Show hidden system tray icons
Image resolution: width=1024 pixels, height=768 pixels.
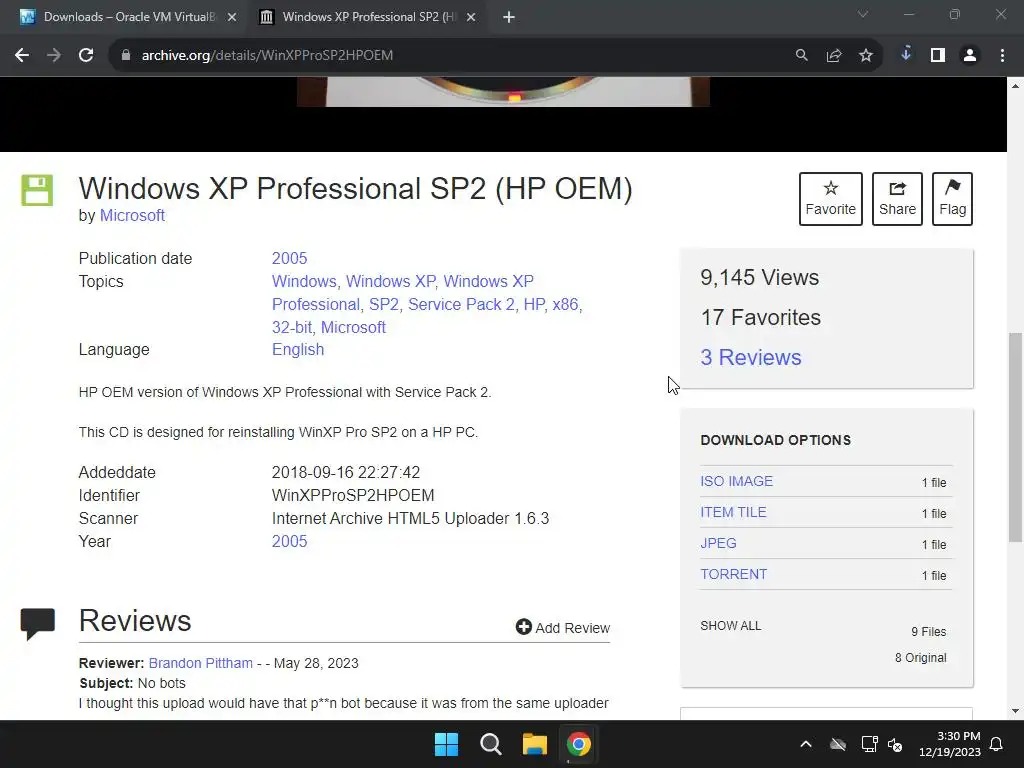click(x=806, y=744)
